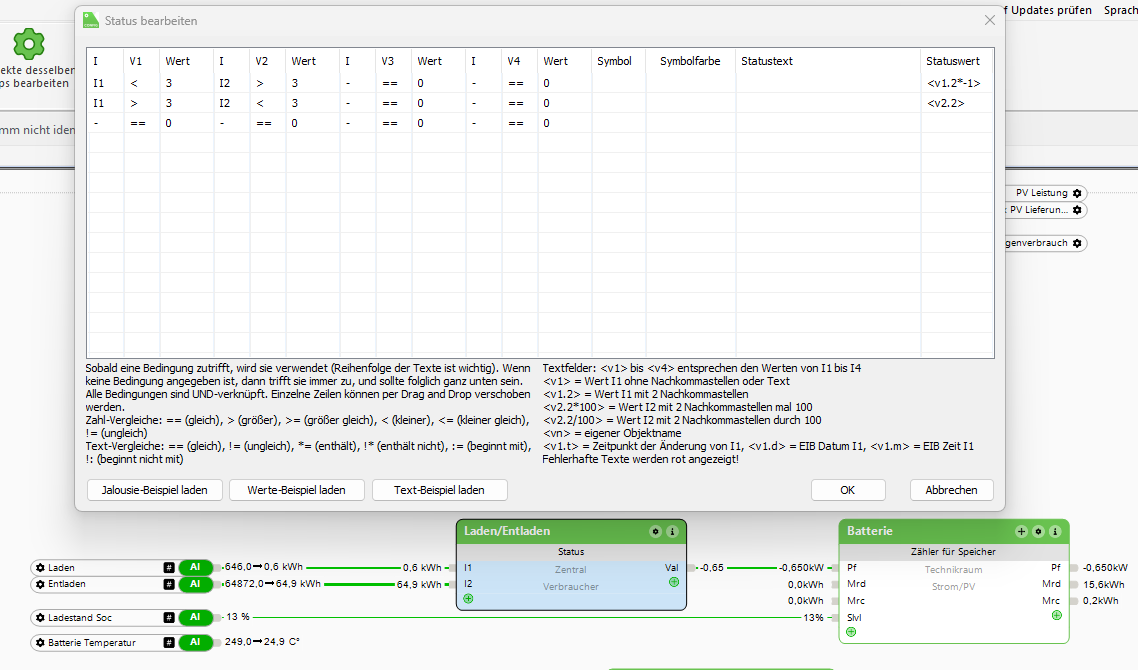Click the gear icon on Ladestand Soc input
Screen dimensions: 1138x670
[x=40, y=618]
